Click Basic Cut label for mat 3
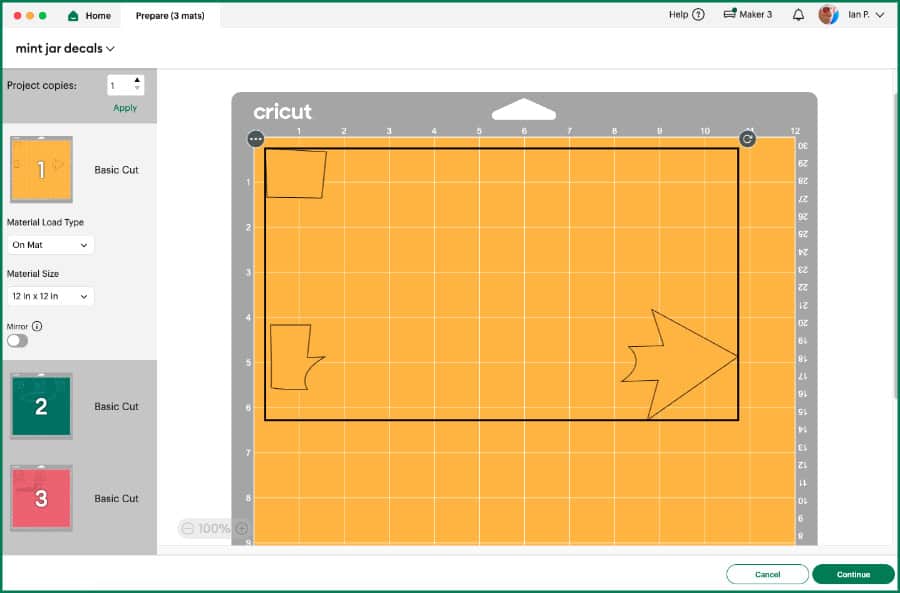 coord(117,499)
